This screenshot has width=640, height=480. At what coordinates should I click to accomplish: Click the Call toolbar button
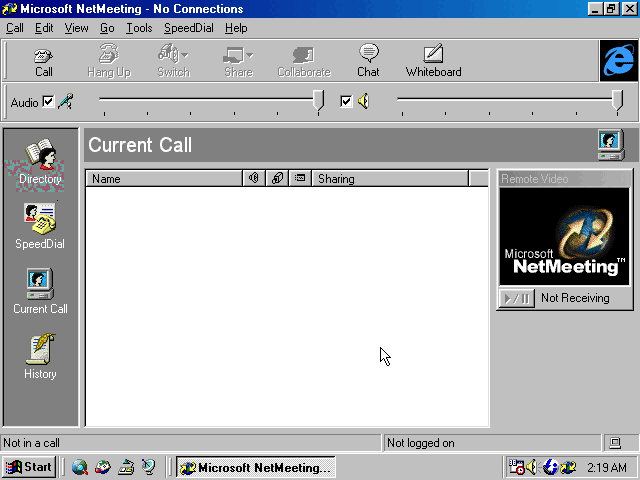pyautogui.click(x=43, y=62)
